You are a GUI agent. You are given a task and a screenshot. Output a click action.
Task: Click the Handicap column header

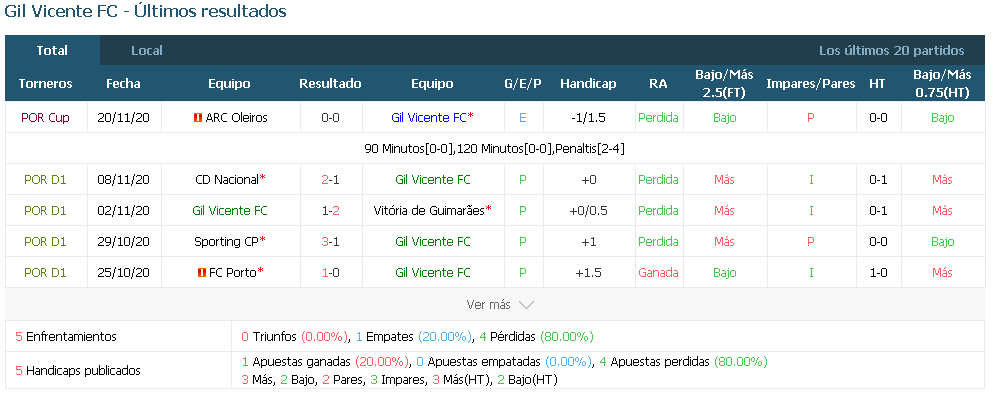coord(588,83)
